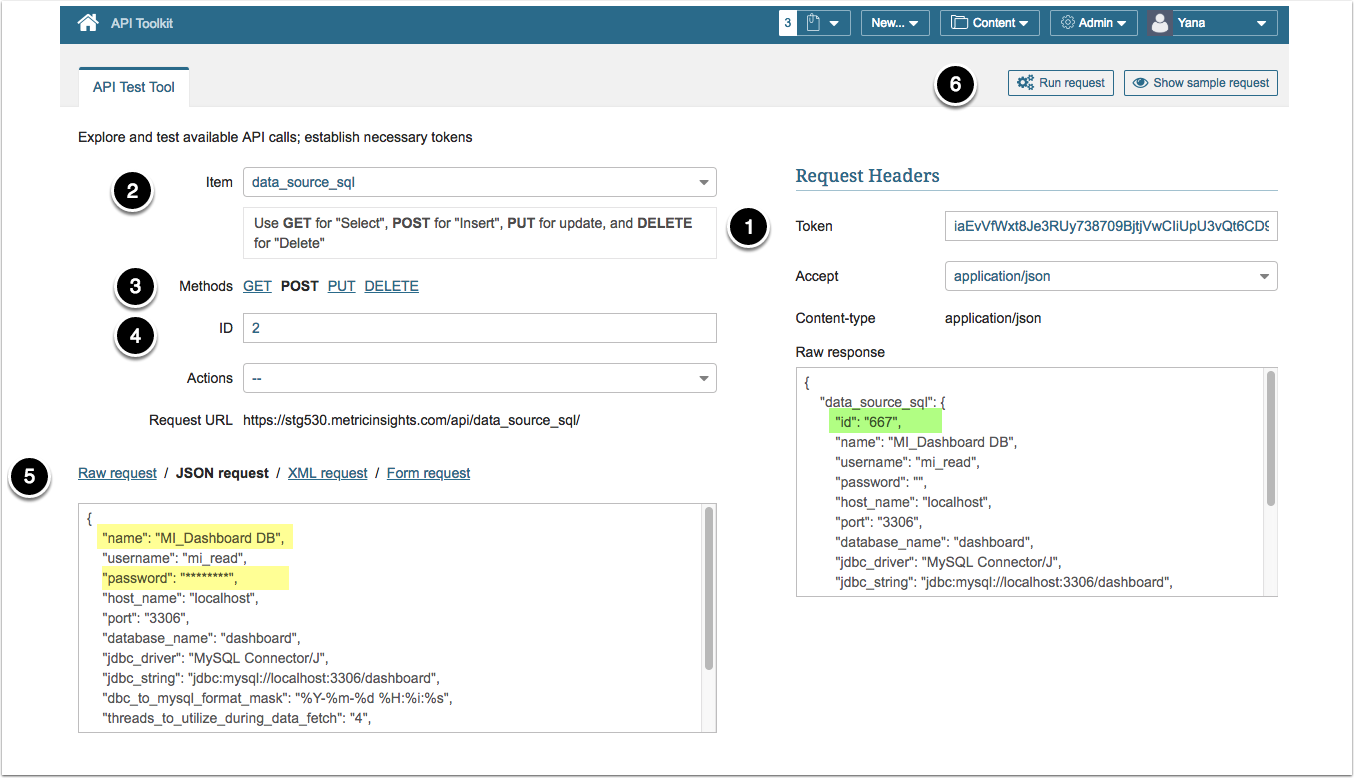
Task: Click the Home icon in top bar
Action: pyautogui.click(x=88, y=23)
